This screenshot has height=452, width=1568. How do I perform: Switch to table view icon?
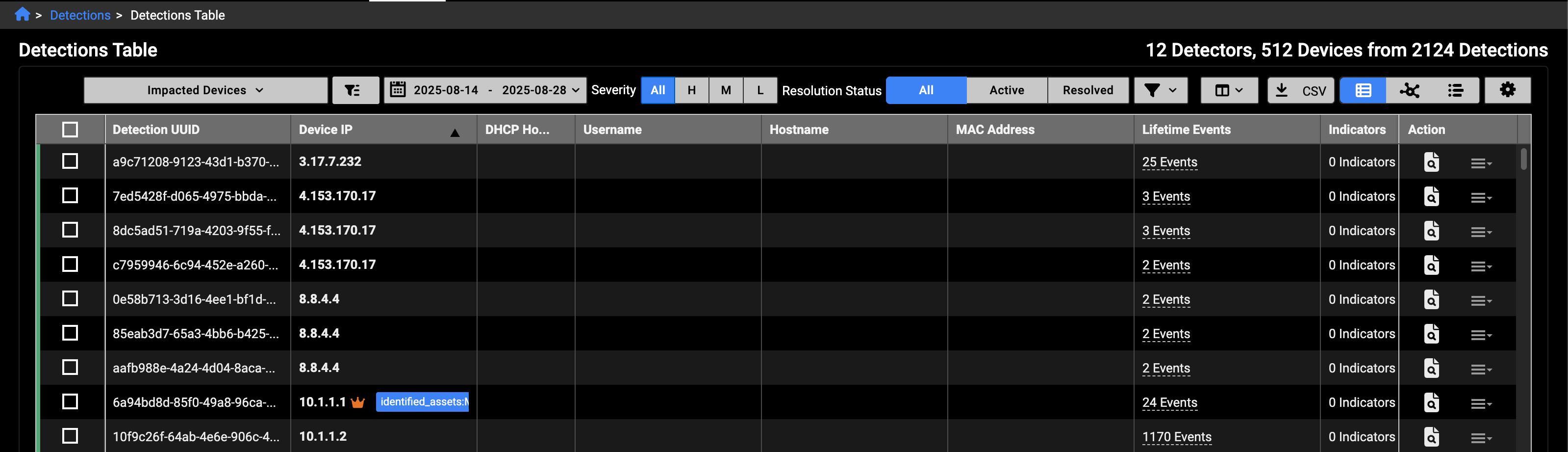pos(1363,90)
